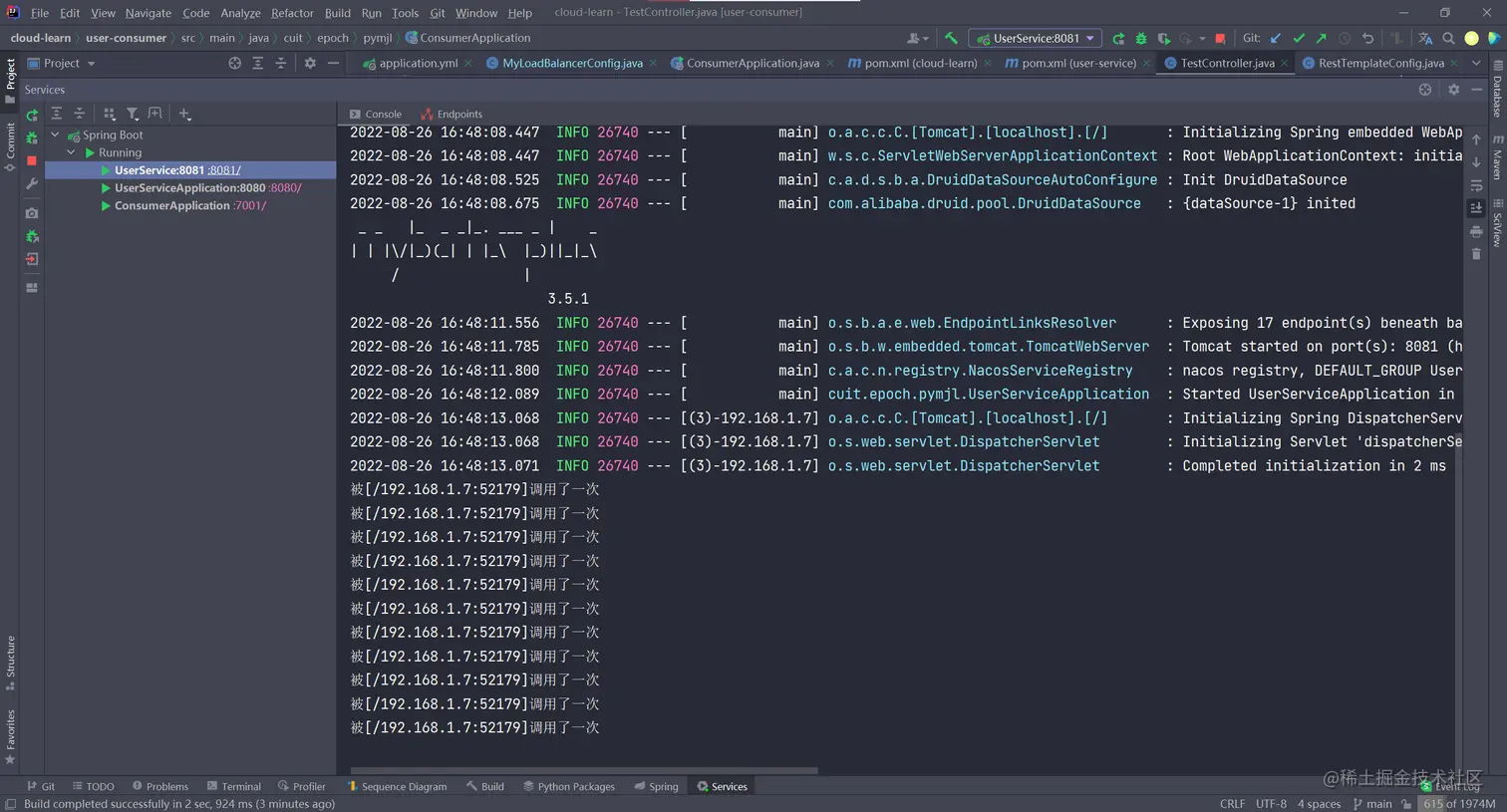This screenshot has width=1507, height=812.
Task: Open the Problems tool window
Action: 159,786
